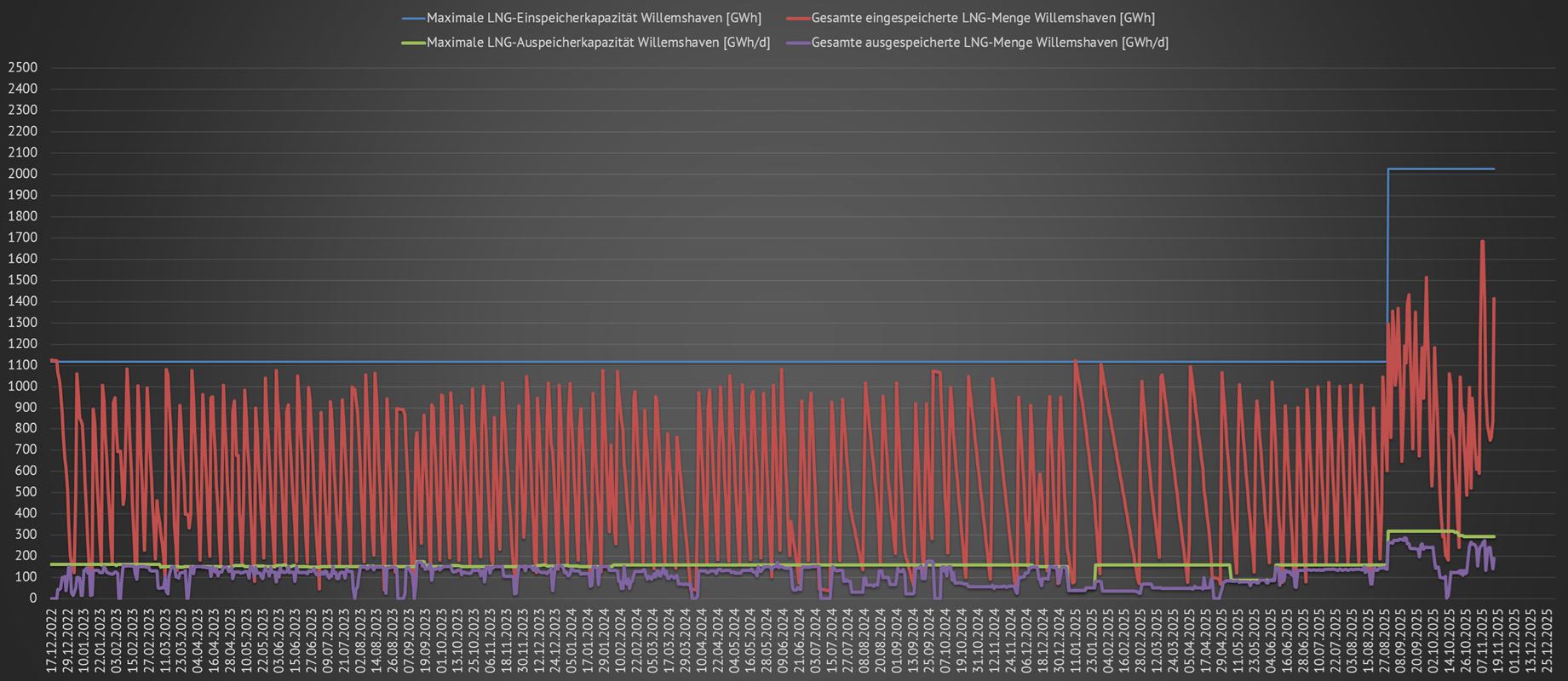Screen dimensions: 1568x681
Task: Click the 0 y-axis label
Action: tap(33, 598)
